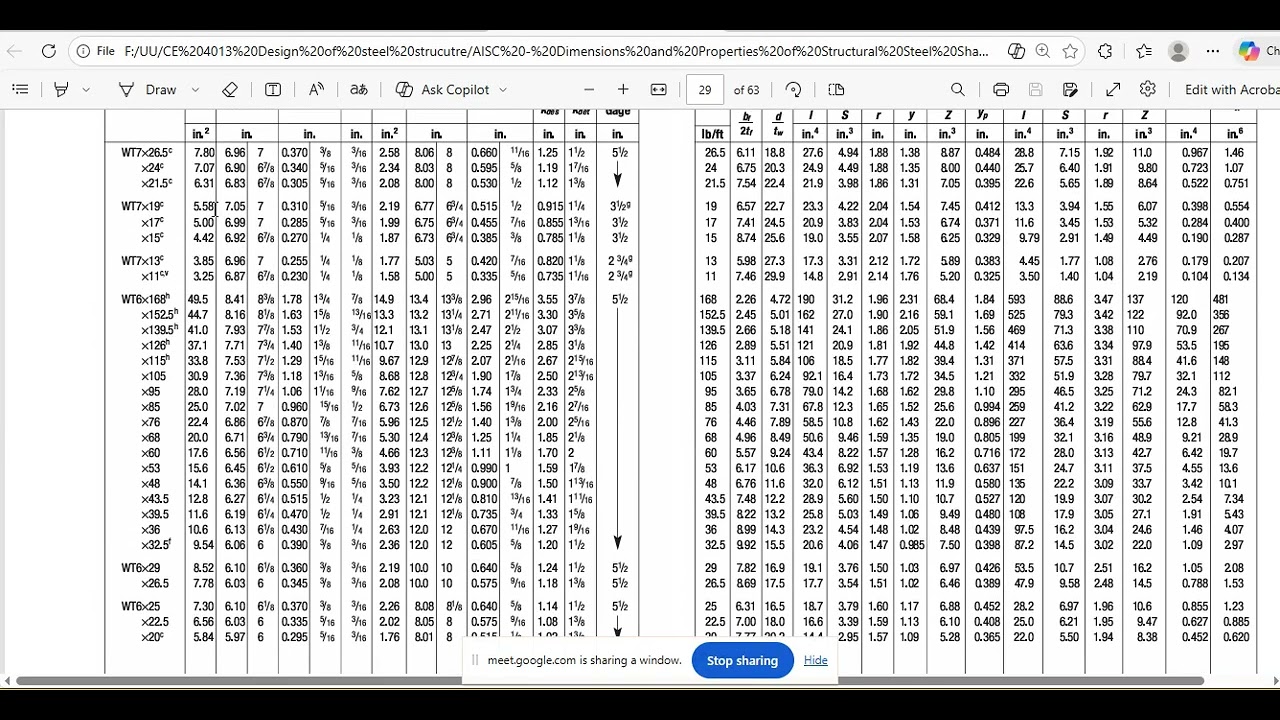
Task: Click the scrollbar's right arrow
Action: click(1273, 681)
